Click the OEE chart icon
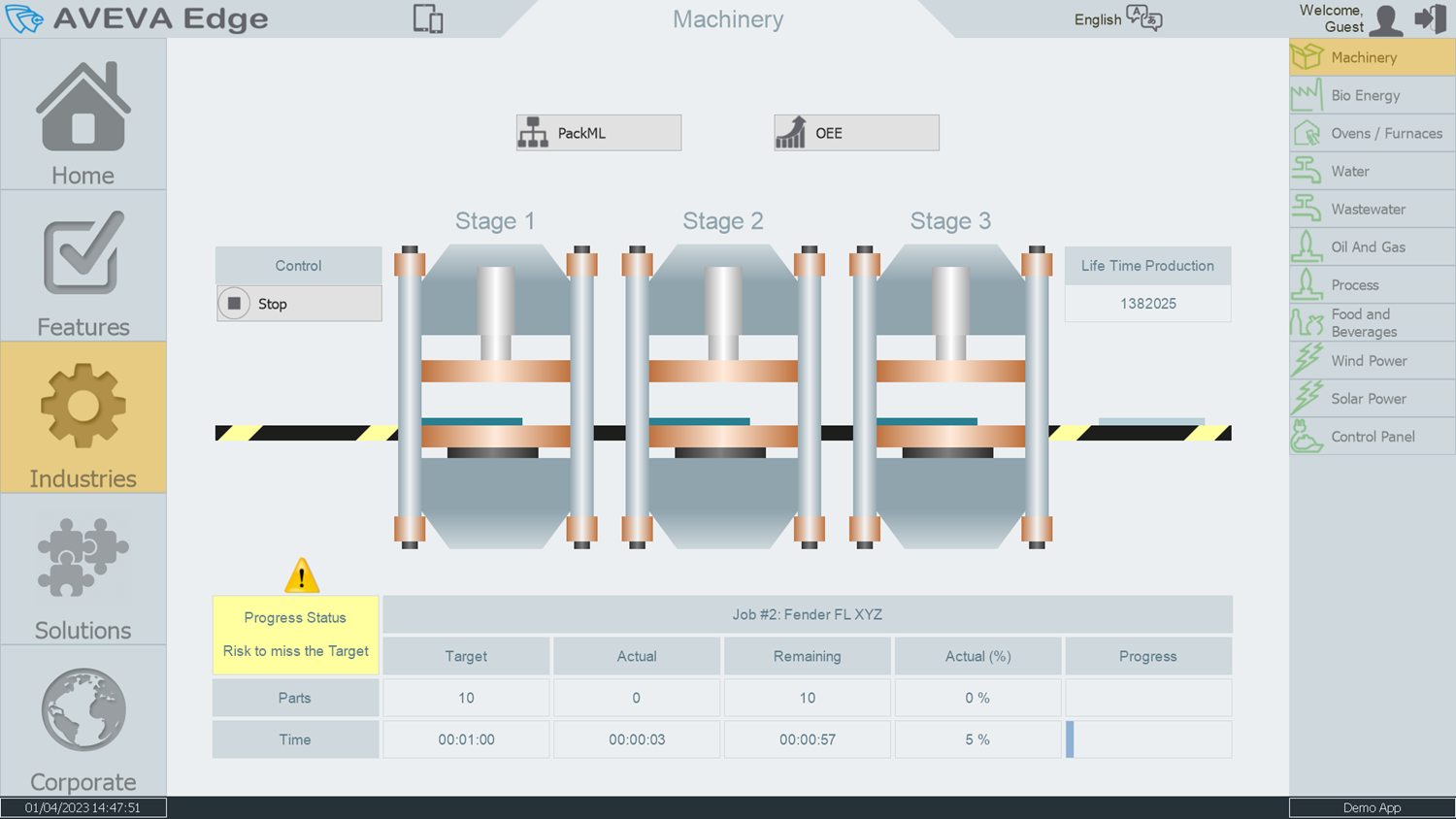Image resolution: width=1456 pixels, height=819 pixels. coord(791,133)
